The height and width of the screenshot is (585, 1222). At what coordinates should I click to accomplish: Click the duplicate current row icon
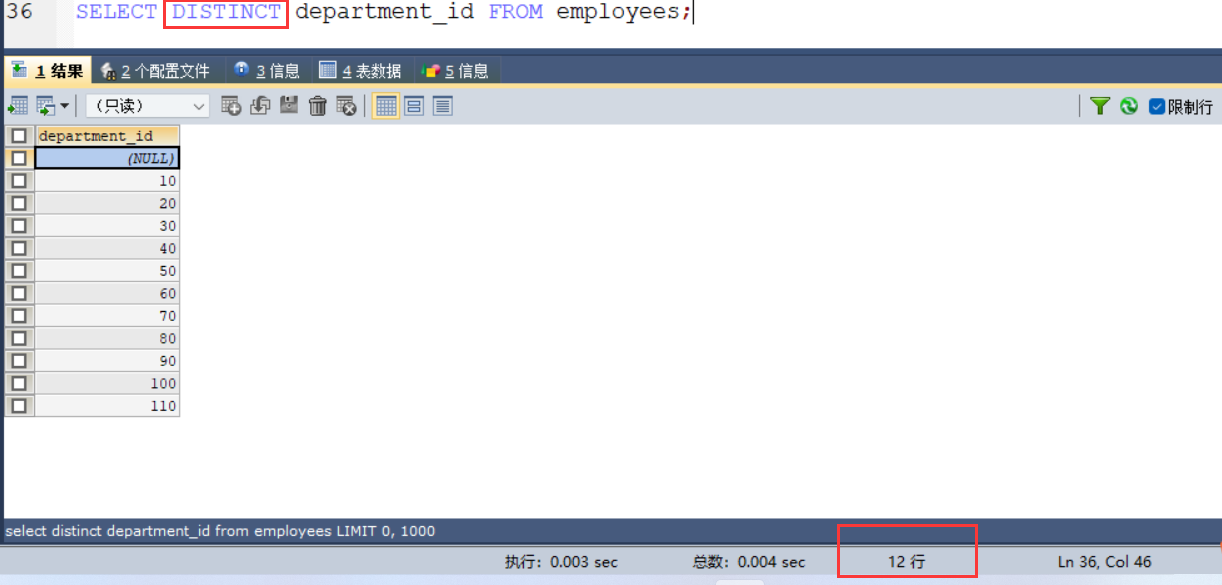[x=260, y=105]
